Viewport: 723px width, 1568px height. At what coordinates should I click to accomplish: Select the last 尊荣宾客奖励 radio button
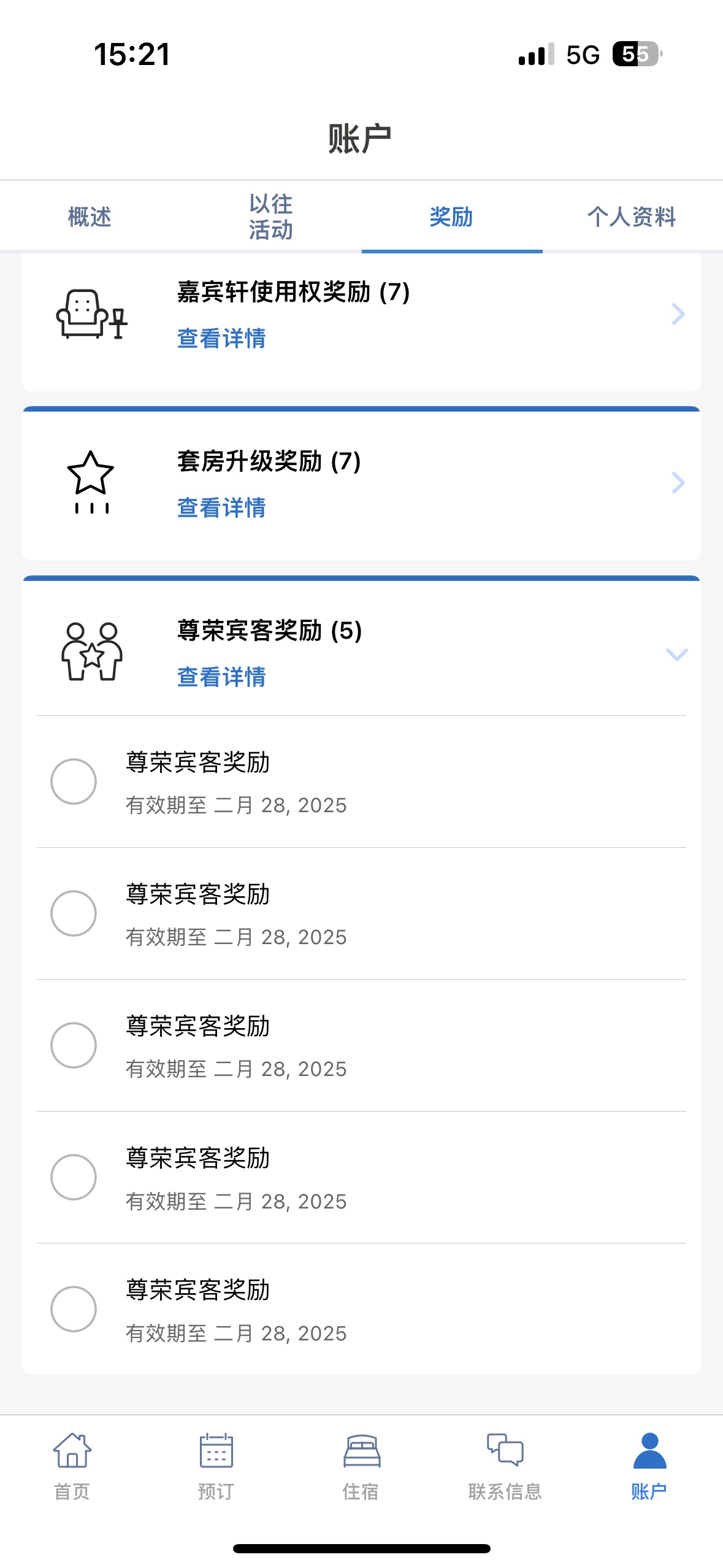pos(74,1309)
